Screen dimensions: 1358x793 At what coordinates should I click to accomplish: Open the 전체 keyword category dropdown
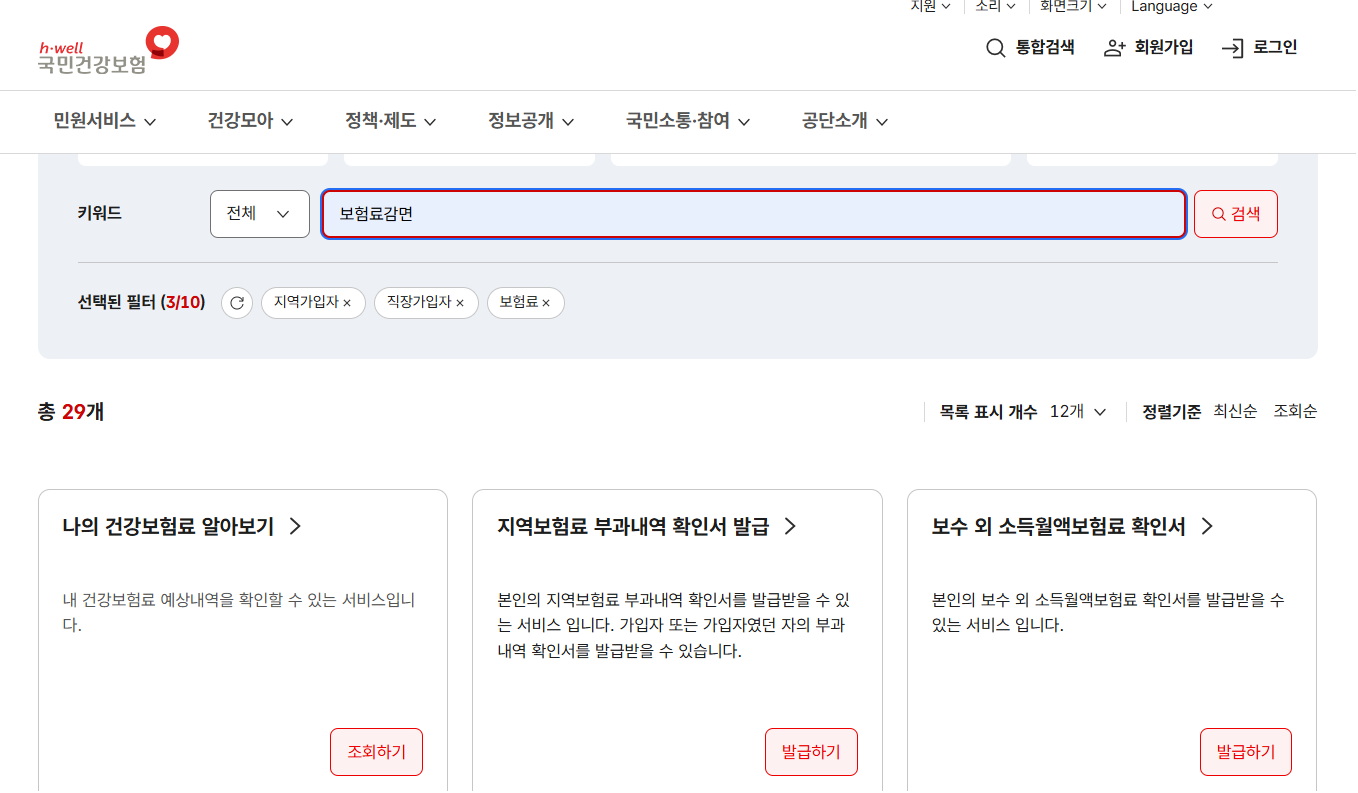click(259, 213)
